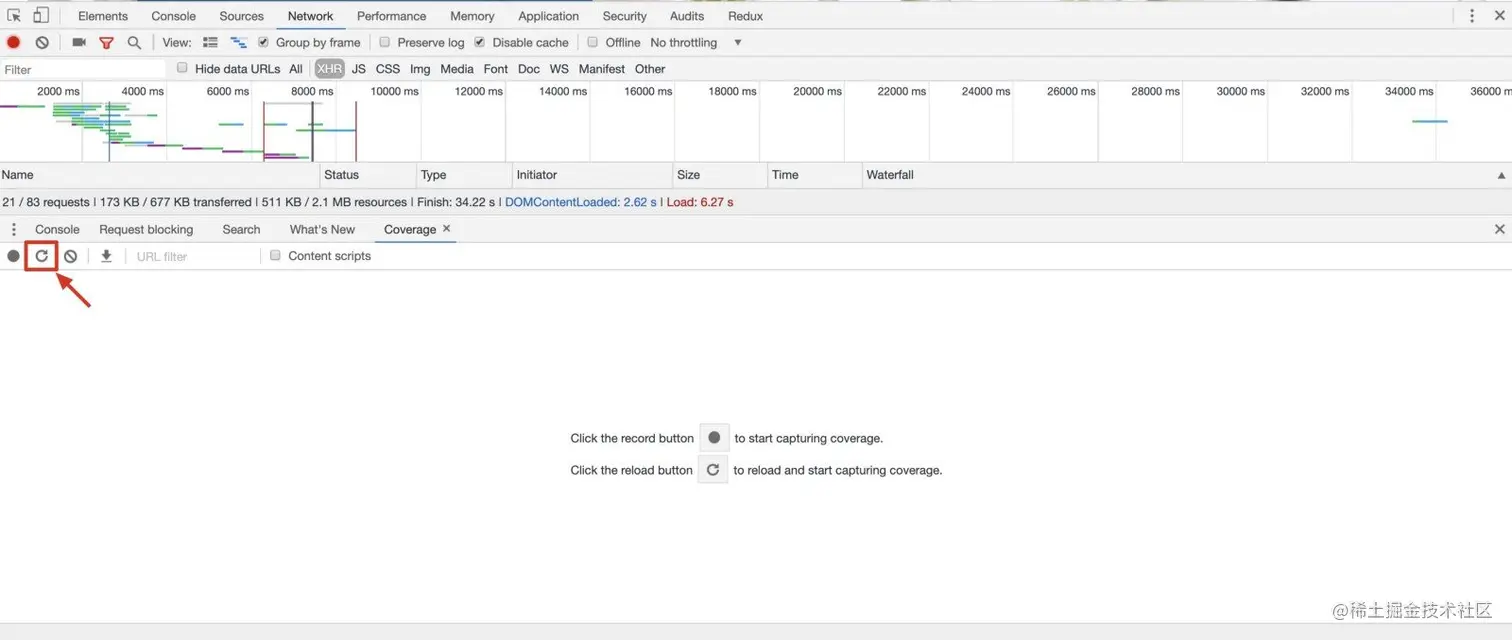Sort requests by Initiator column

pyautogui.click(x=593, y=175)
